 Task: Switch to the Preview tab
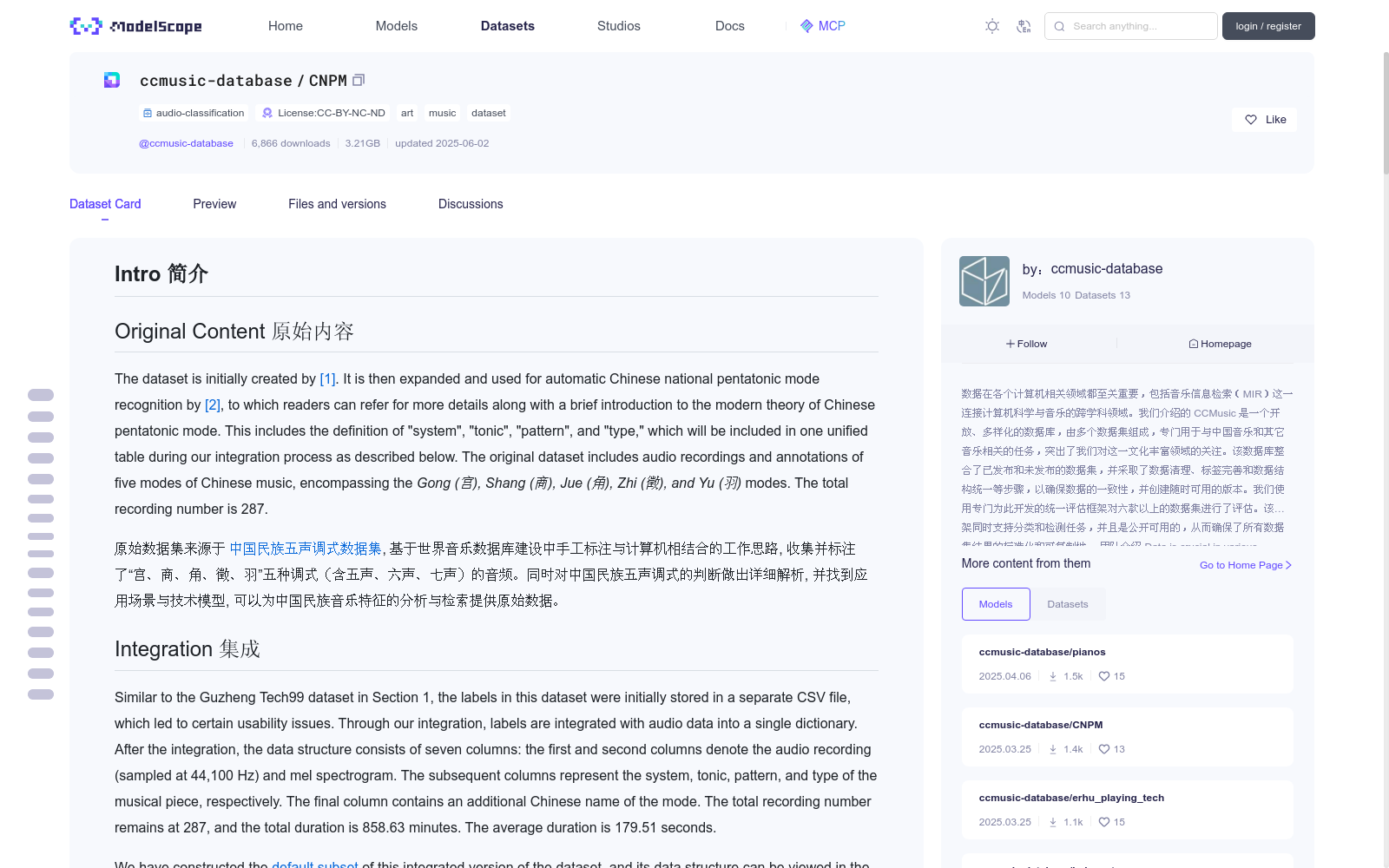(214, 204)
